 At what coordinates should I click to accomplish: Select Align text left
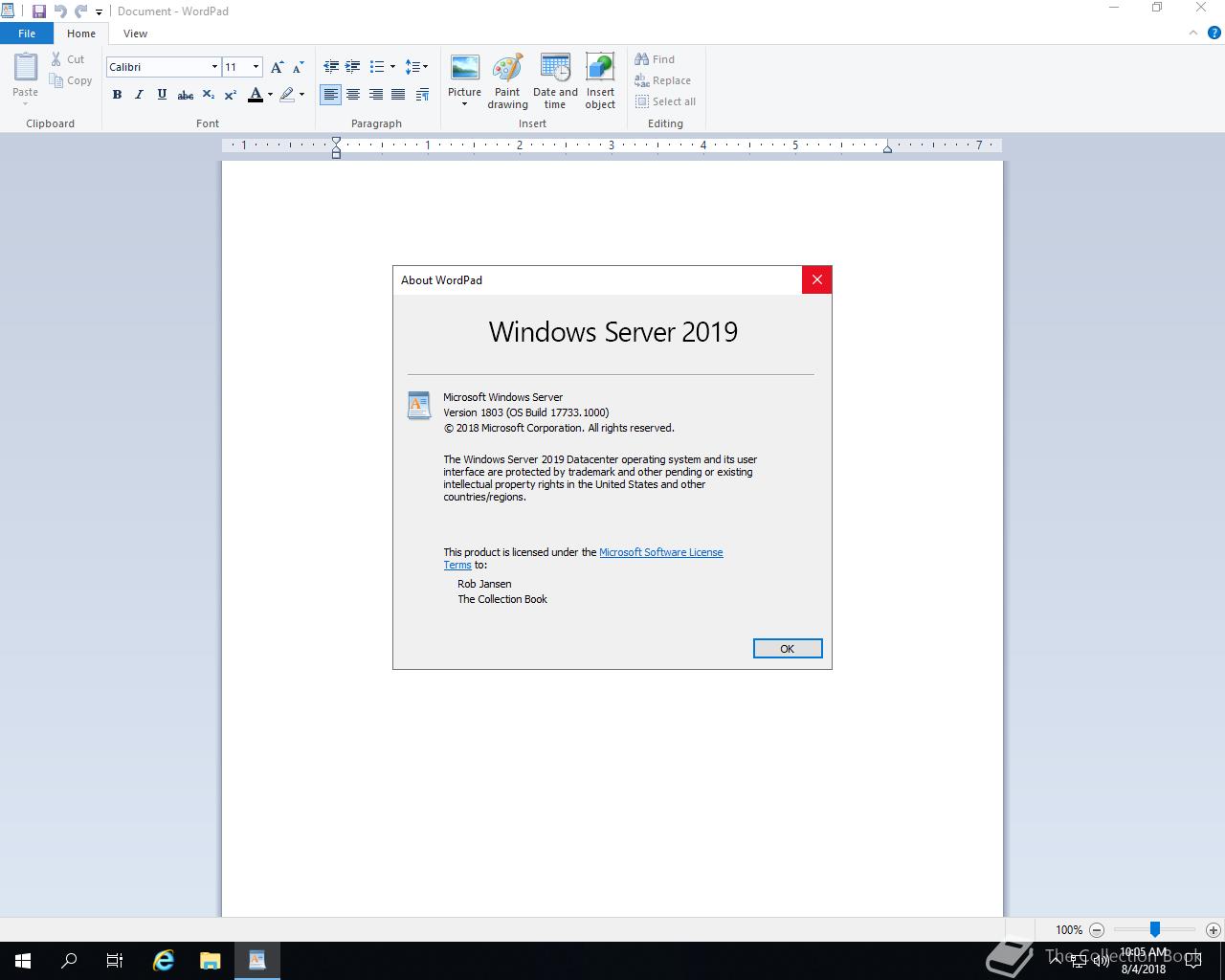330,95
